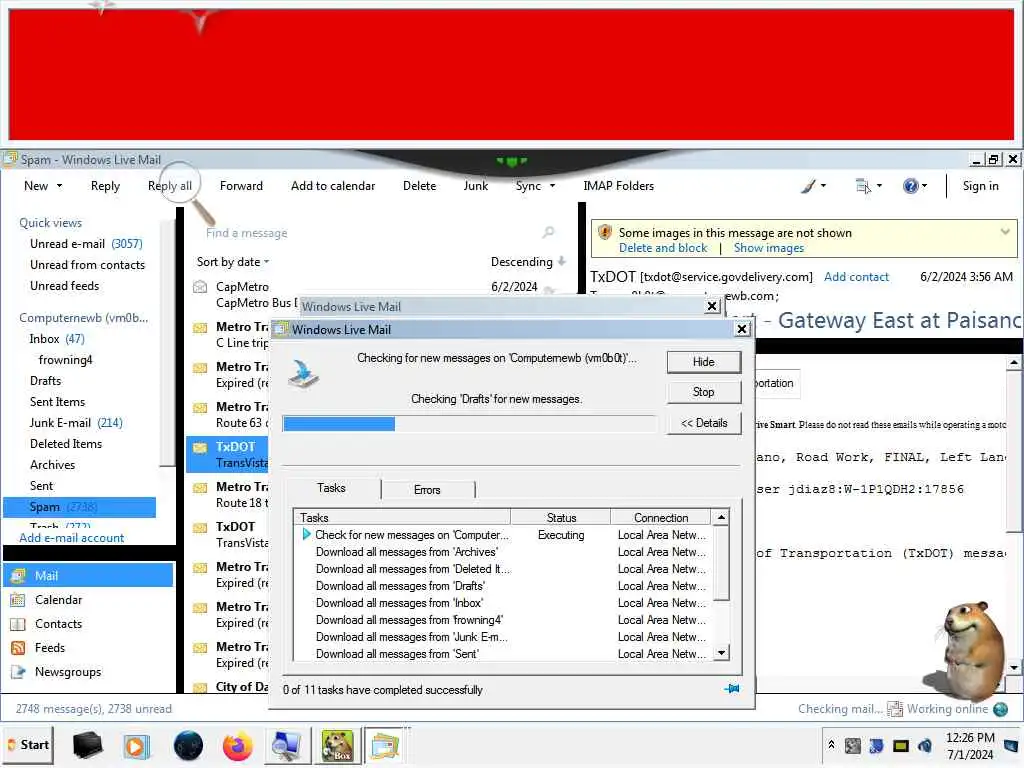The width and height of the screenshot is (1024, 768).
Task: Click the Windows Live Mail taskbar icon
Action: pyautogui.click(x=385, y=746)
